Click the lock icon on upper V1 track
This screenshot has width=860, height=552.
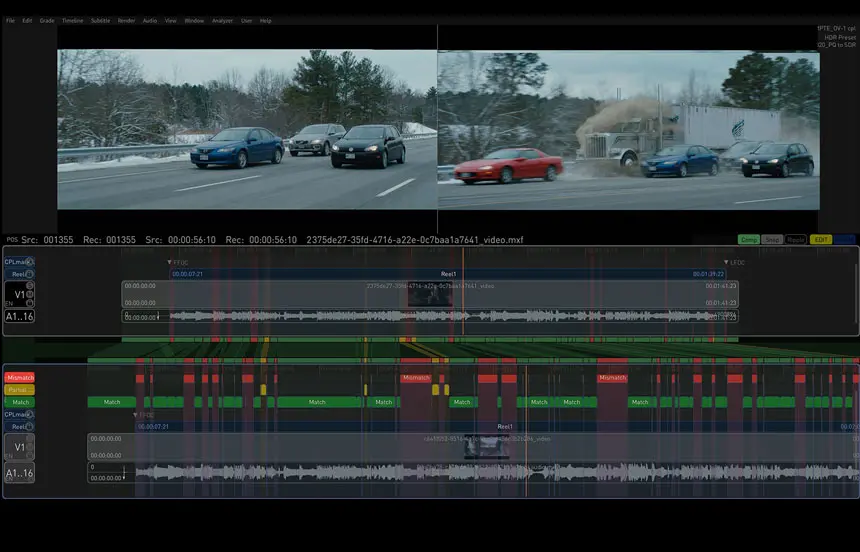pyautogui.click(x=30, y=303)
